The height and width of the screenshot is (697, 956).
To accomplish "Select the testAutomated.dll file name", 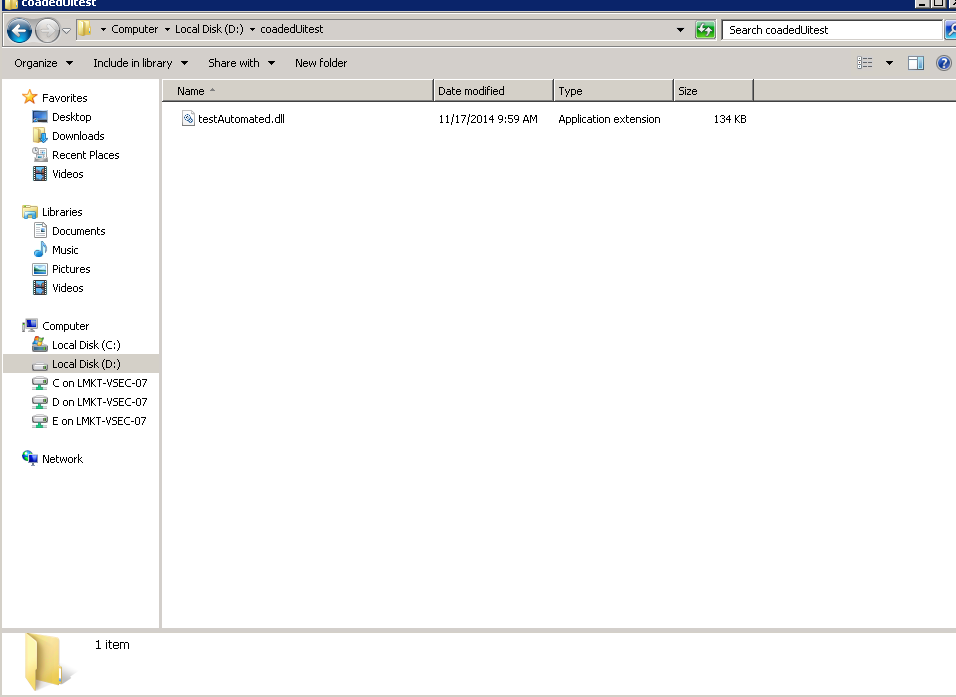I will (241, 119).
